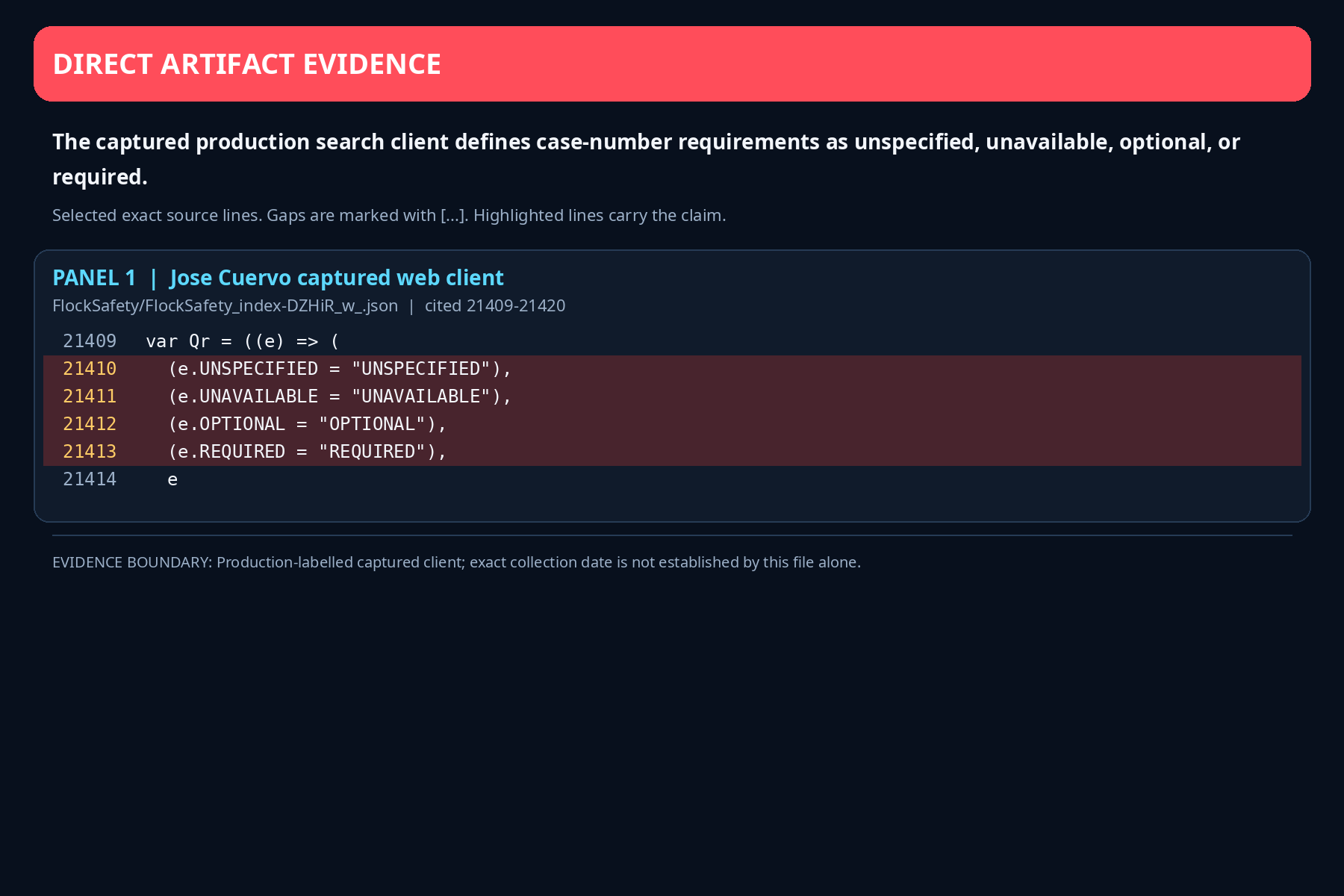Click line number 21412
Screen dimensions: 1344x896
pyautogui.click(x=90, y=424)
